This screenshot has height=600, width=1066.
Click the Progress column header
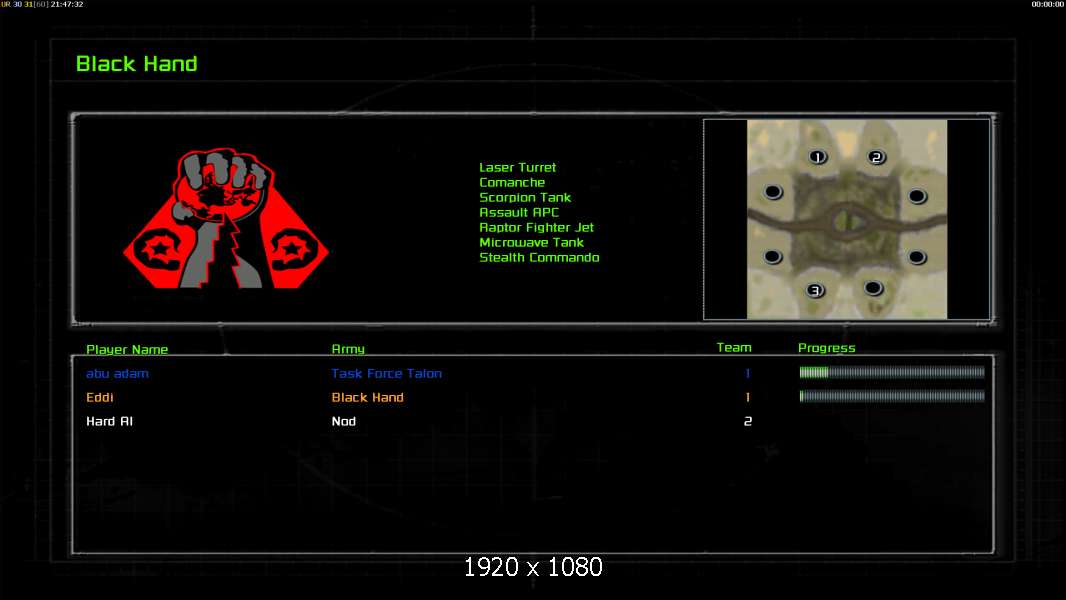[x=827, y=348]
